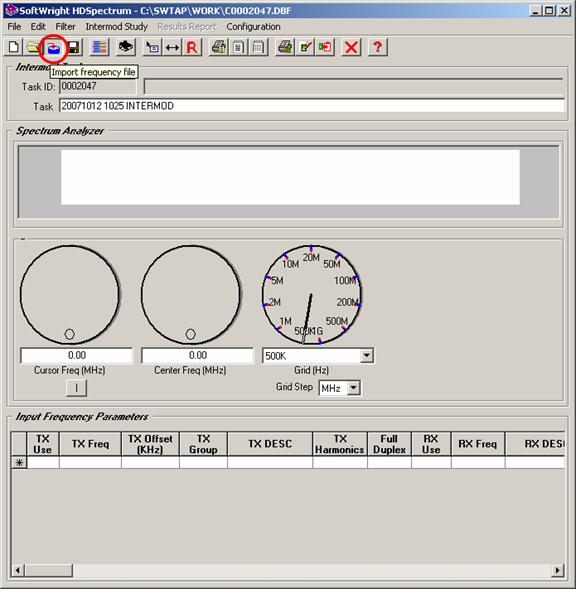The width and height of the screenshot is (576, 589).
Task: Click the second report grid page icon
Action: coord(258,47)
